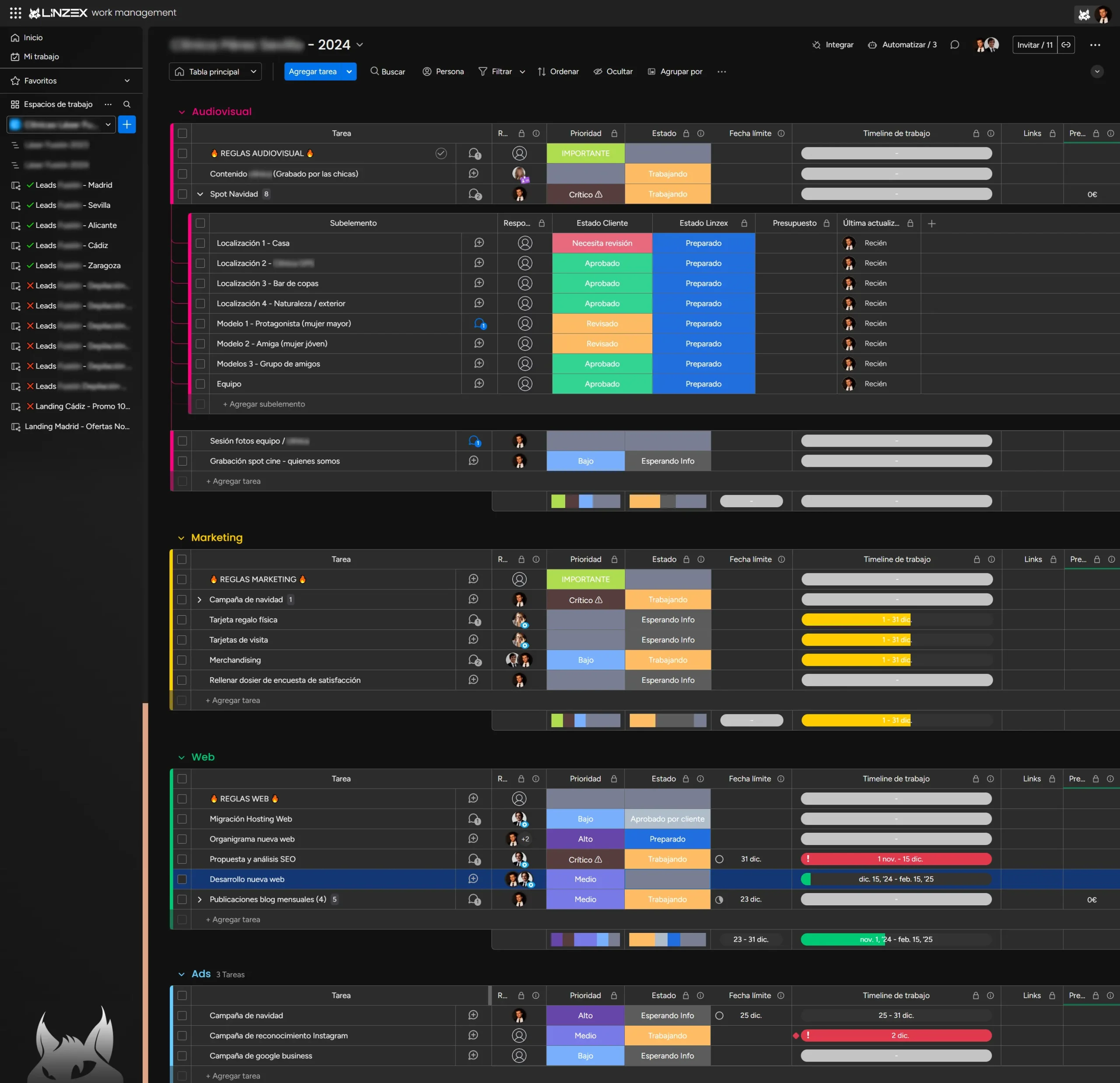The height and width of the screenshot is (1083, 1120).
Task: Add a subitem column with plus icon
Action: pyautogui.click(x=931, y=224)
